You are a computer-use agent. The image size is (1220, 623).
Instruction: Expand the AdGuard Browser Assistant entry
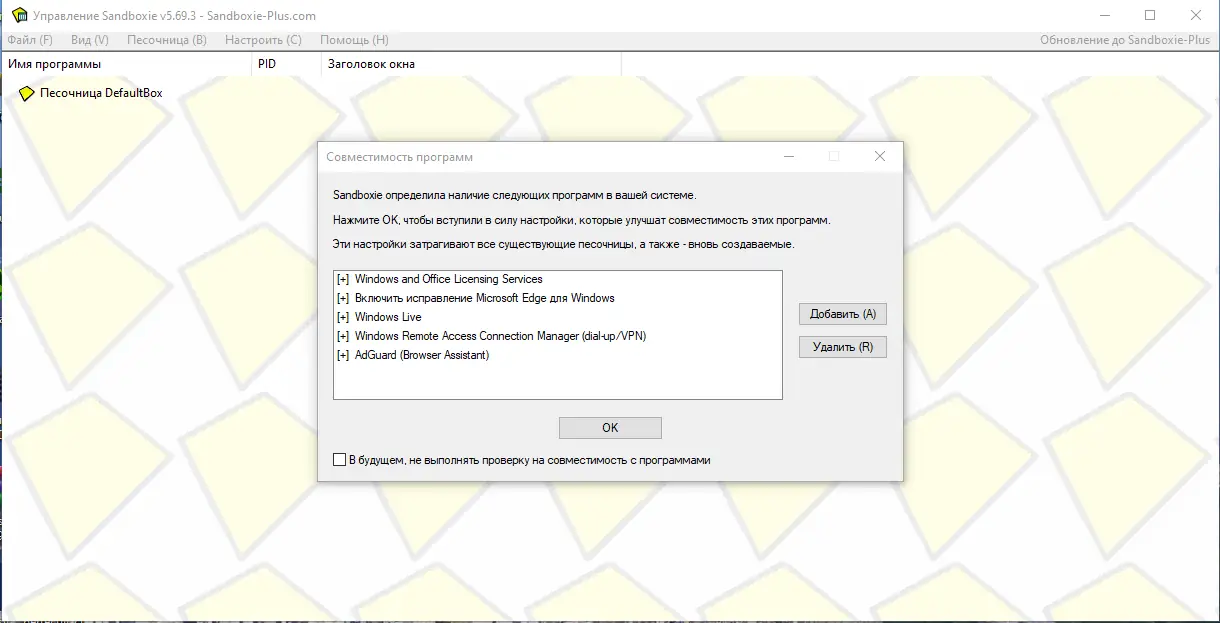[343, 356]
